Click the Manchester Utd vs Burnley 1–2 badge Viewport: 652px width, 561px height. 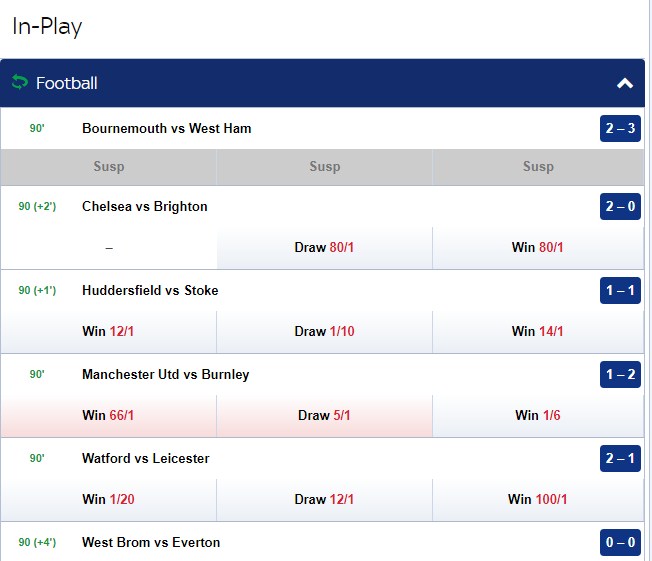pos(620,375)
